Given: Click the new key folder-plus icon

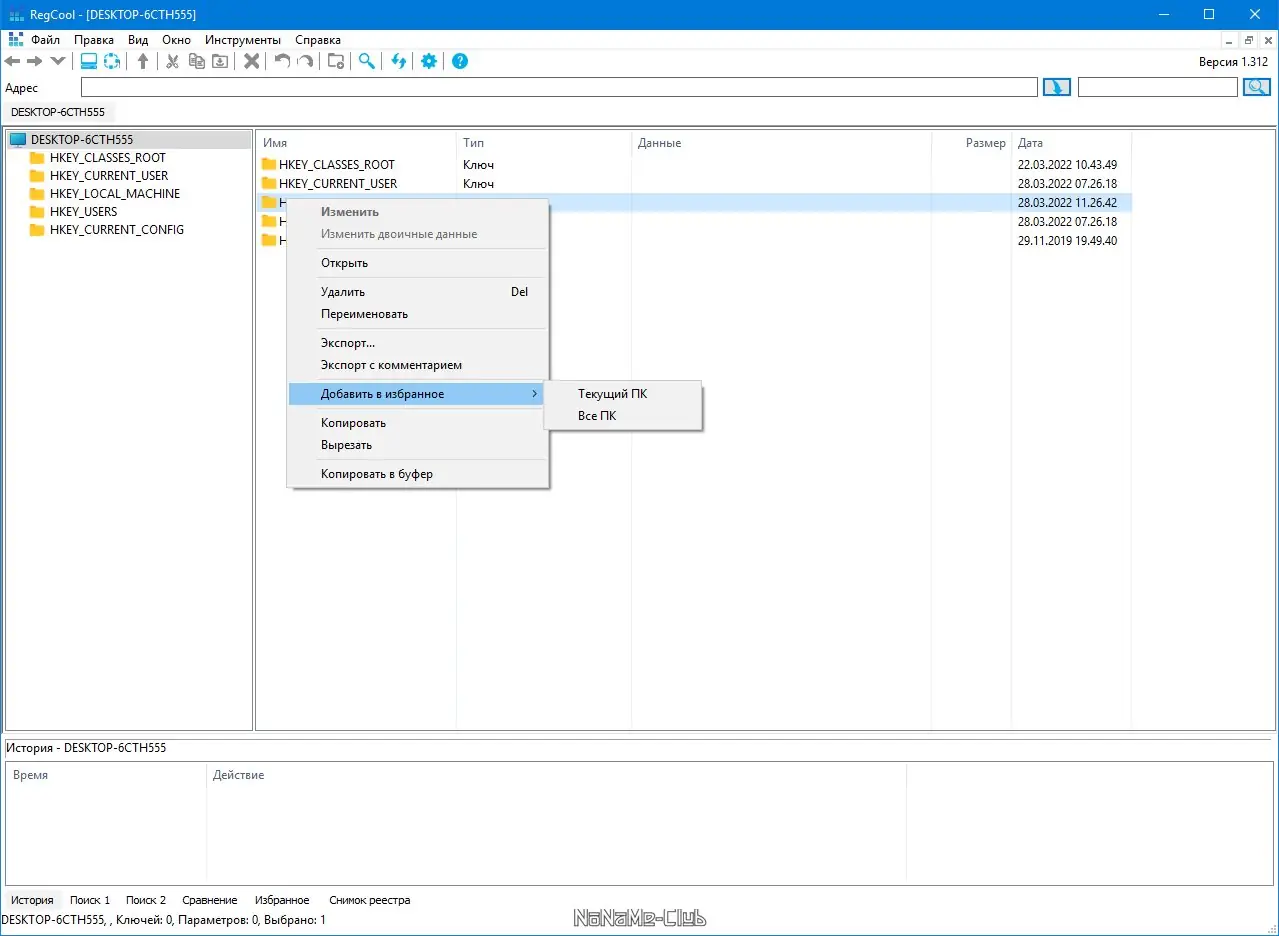Looking at the screenshot, I should [336, 61].
